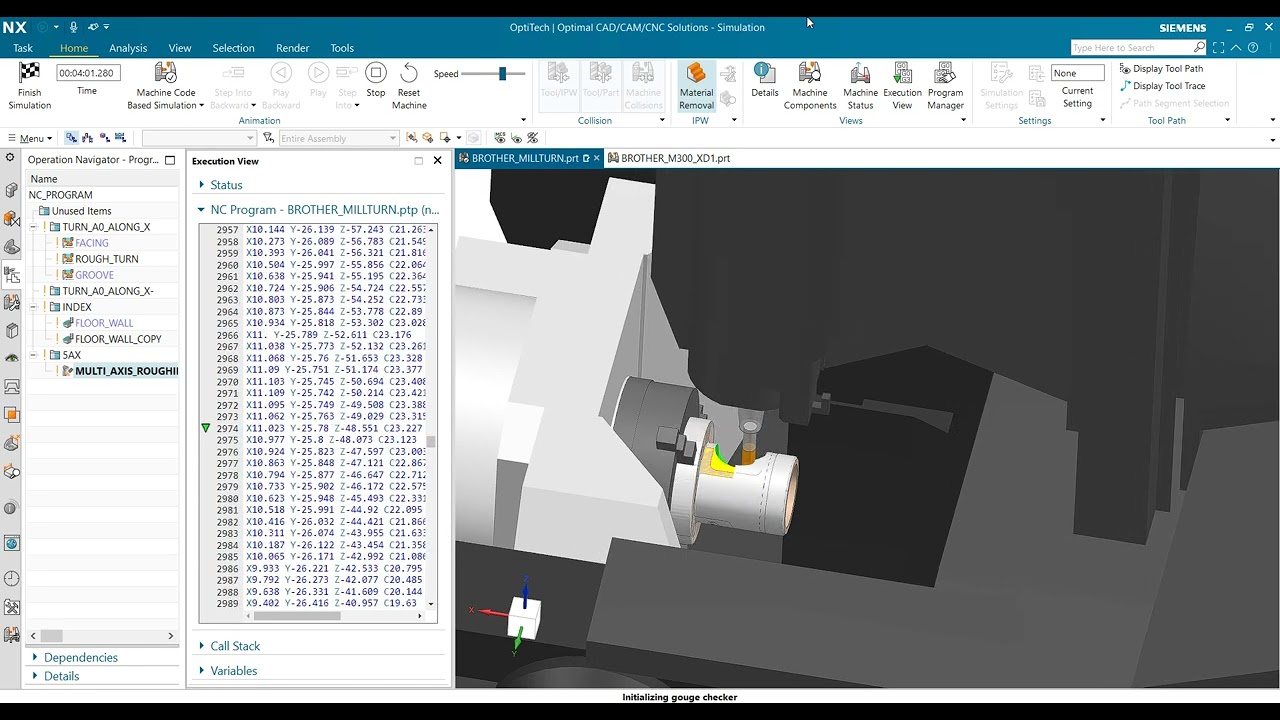
Task: Click the Machine Tool View icon
Action: pyautogui.click(x=88, y=138)
